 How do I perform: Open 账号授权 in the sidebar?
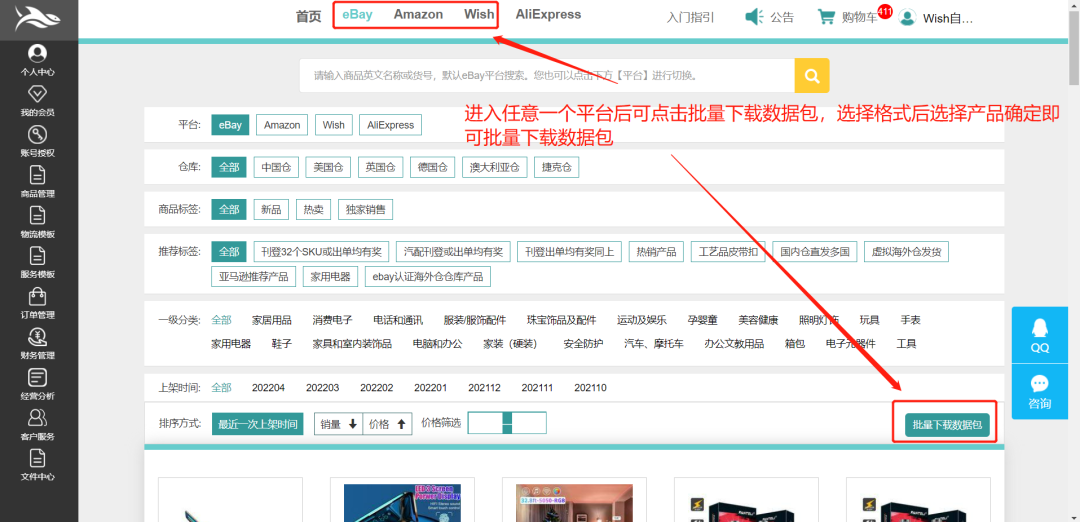pyautogui.click(x=38, y=141)
